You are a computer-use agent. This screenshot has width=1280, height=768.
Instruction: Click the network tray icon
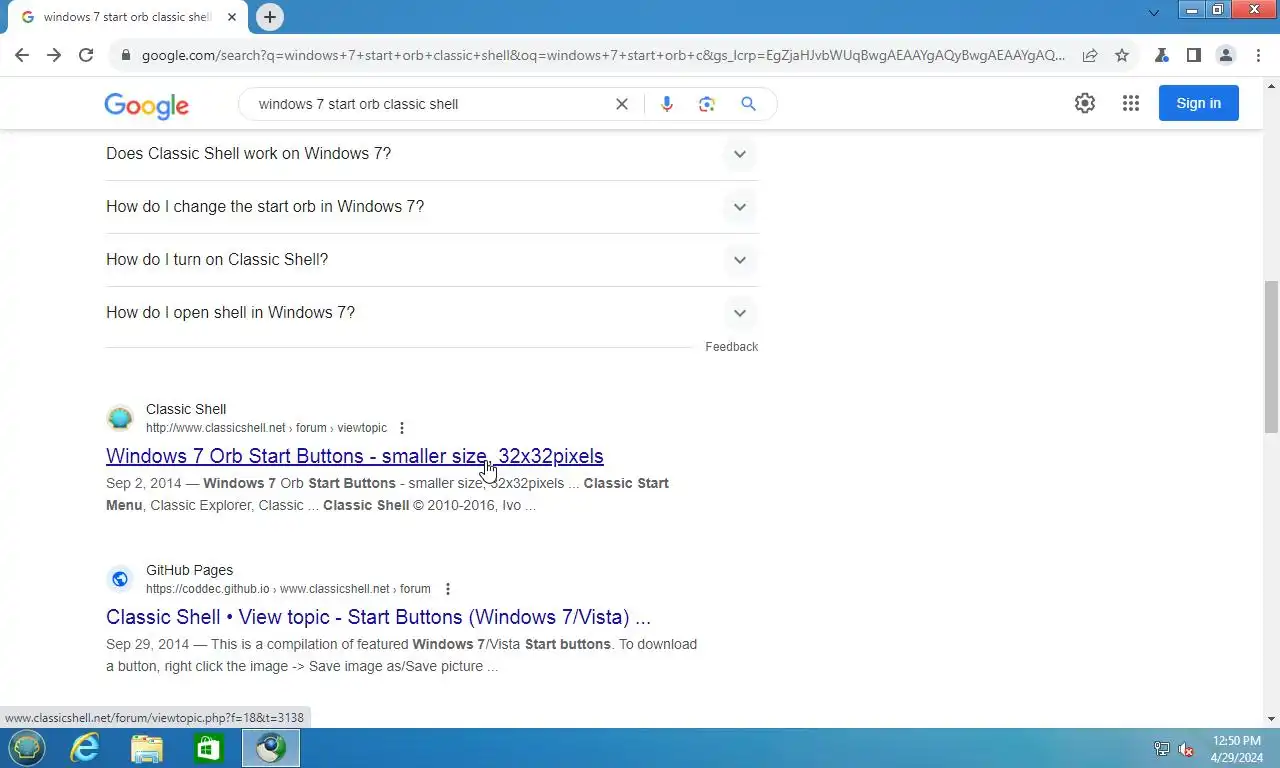click(1162, 749)
